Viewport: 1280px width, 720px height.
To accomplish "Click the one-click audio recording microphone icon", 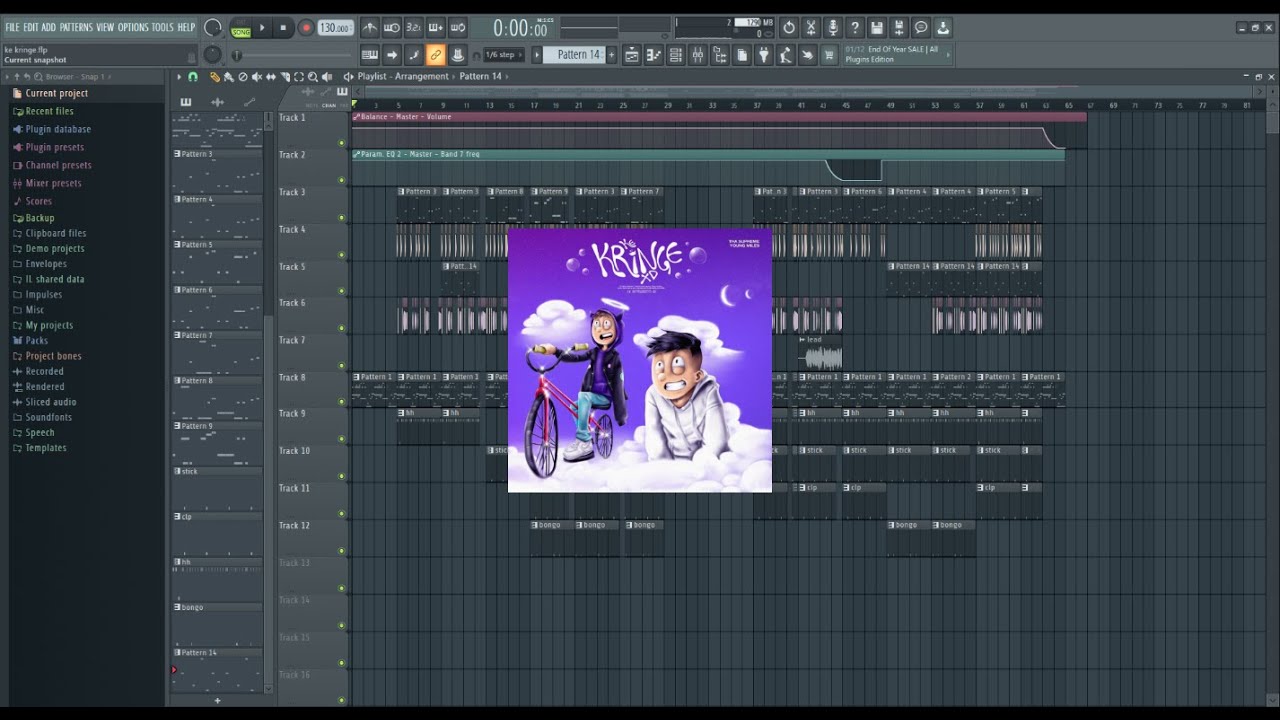I will [x=832, y=28].
